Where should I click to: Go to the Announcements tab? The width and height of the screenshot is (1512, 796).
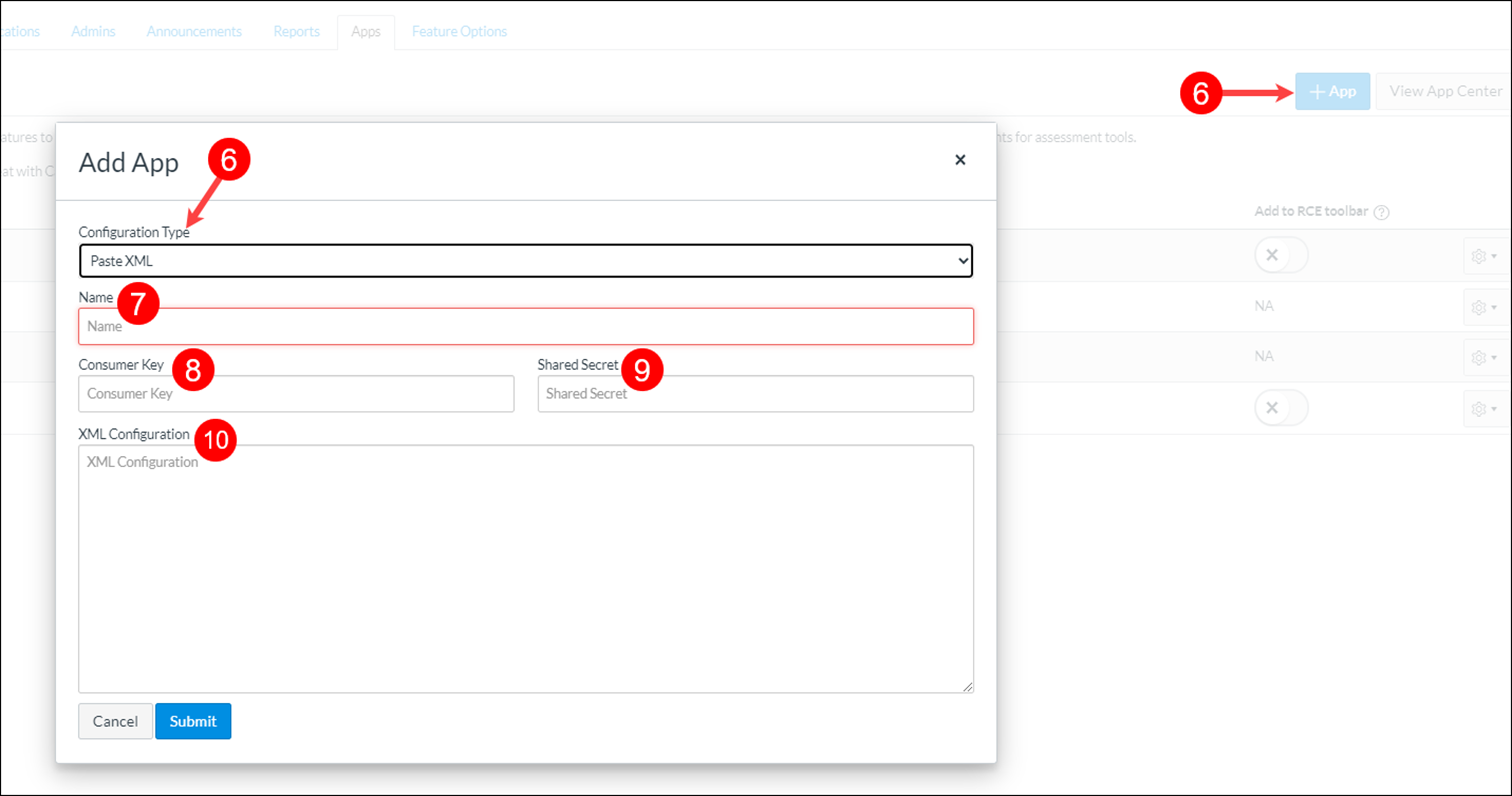(x=194, y=32)
